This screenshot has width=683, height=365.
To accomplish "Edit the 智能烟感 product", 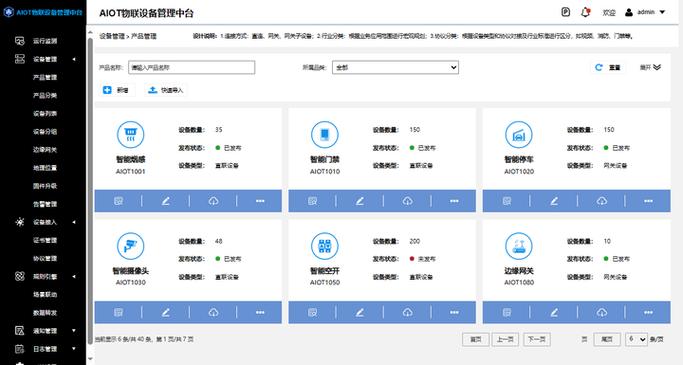I will tap(166, 201).
